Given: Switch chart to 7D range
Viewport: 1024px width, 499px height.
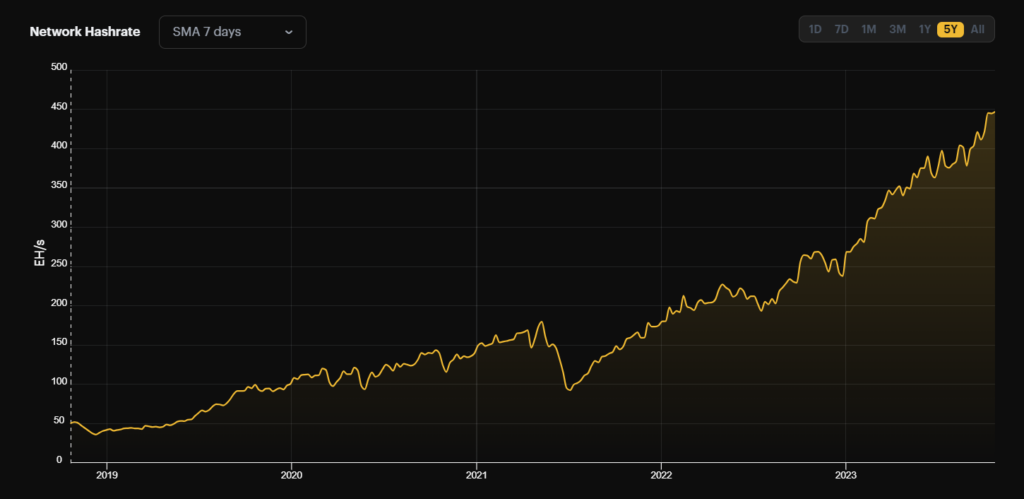Looking at the screenshot, I should coord(842,30).
